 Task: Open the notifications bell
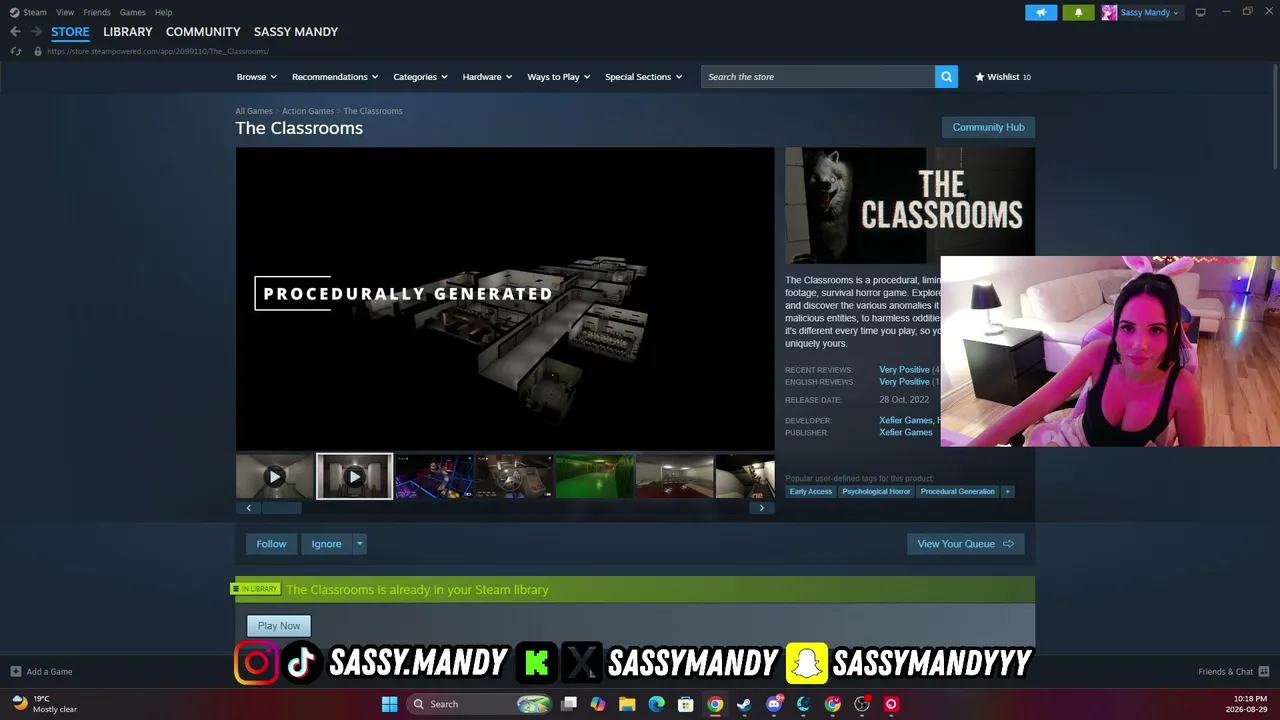tap(1078, 12)
